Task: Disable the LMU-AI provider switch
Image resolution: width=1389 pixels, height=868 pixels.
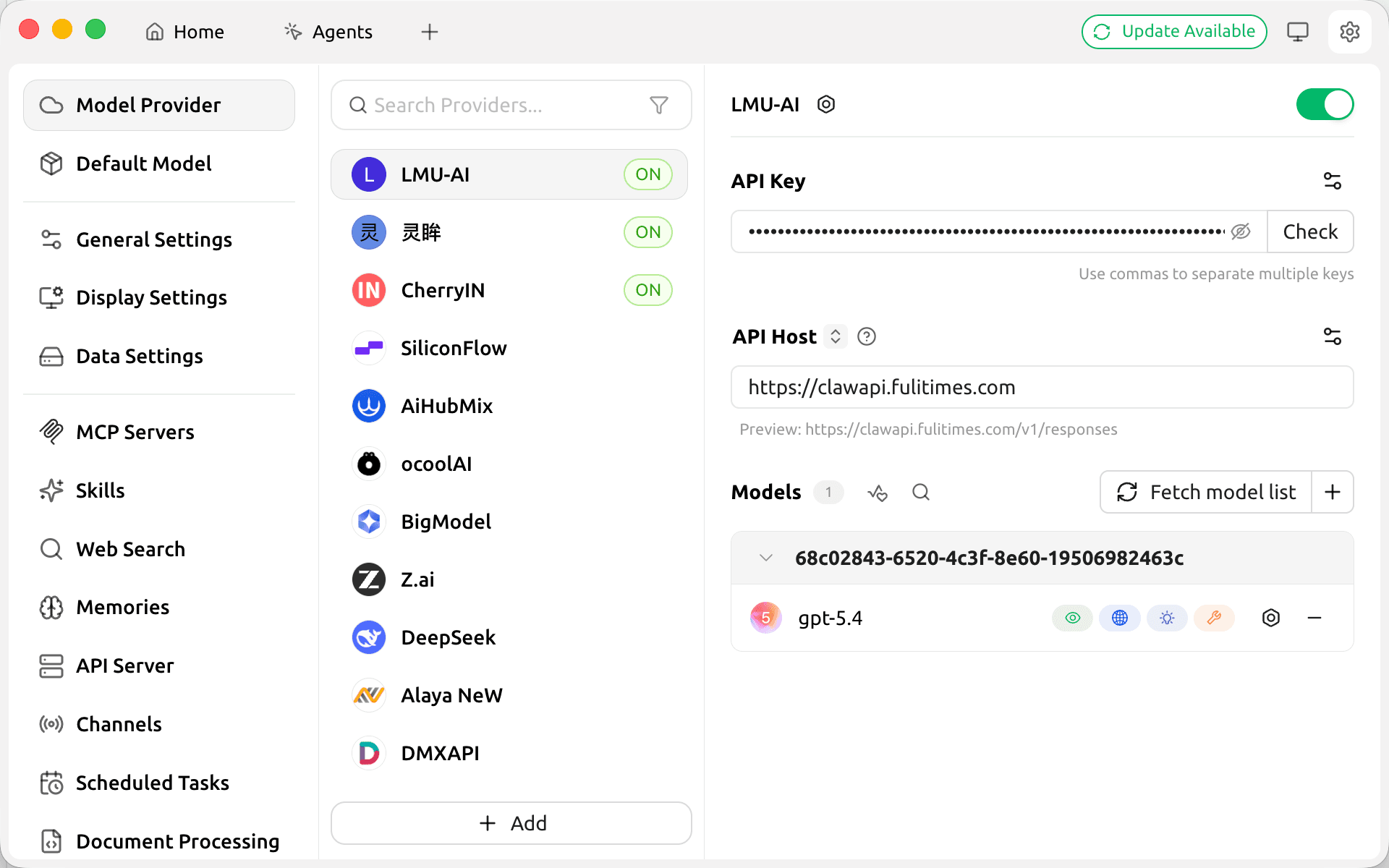Action: click(x=1325, y=104)
